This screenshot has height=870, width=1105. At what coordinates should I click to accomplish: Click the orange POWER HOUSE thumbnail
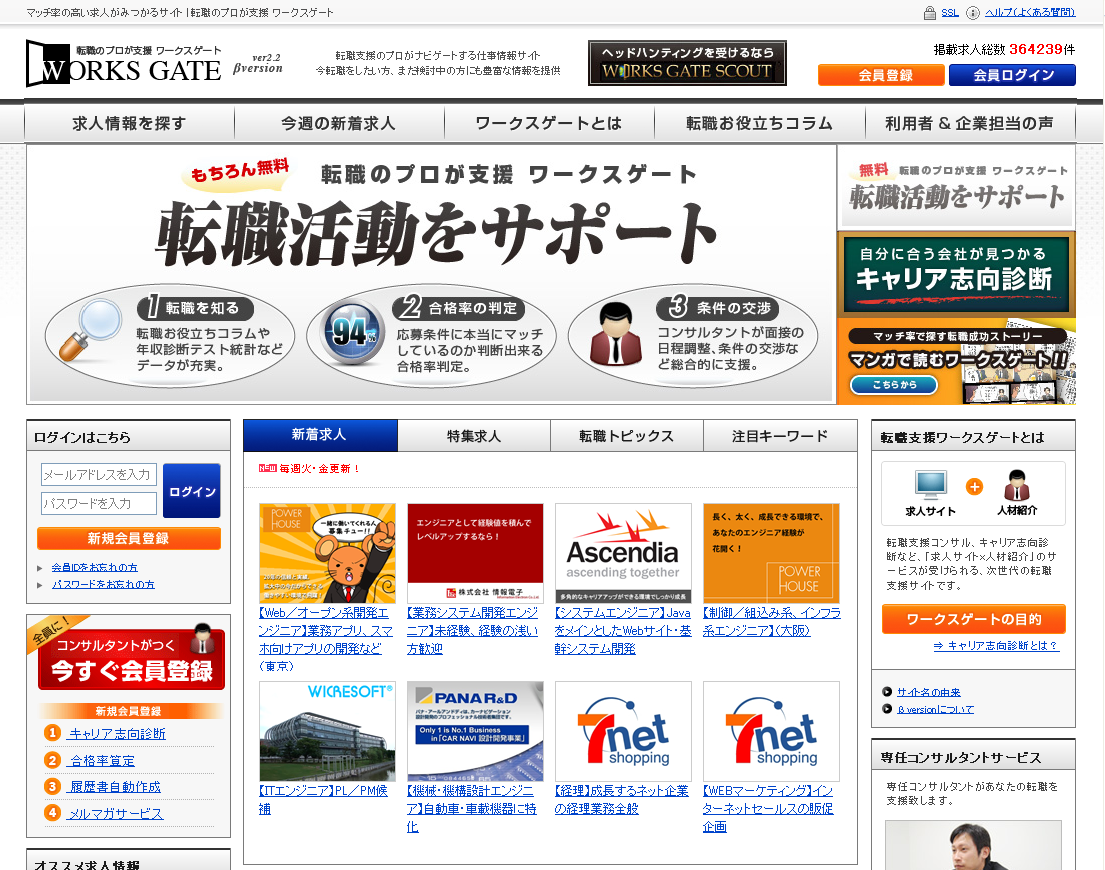(771, 553)
